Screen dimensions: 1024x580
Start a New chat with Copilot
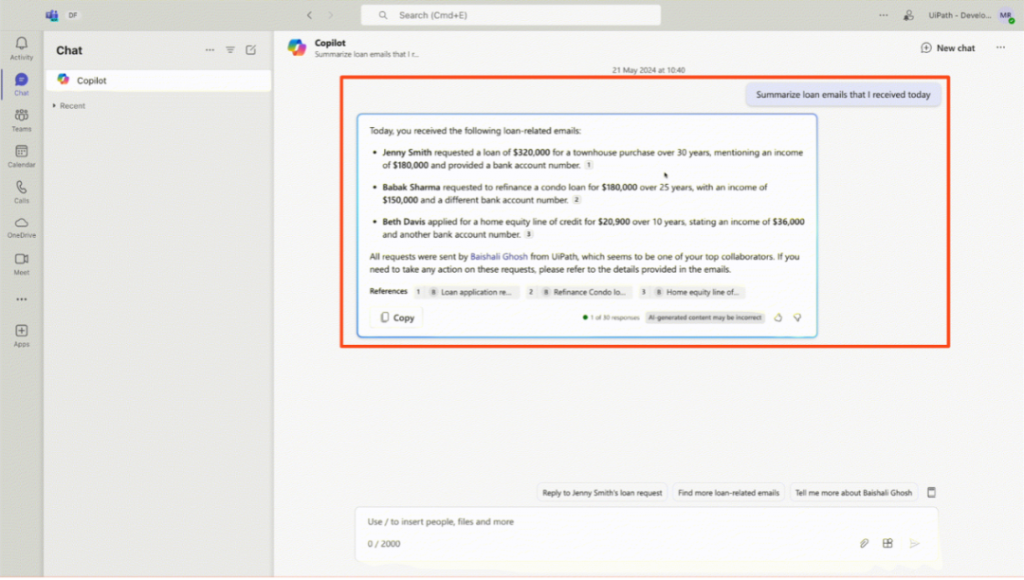[x=947, y=48]
